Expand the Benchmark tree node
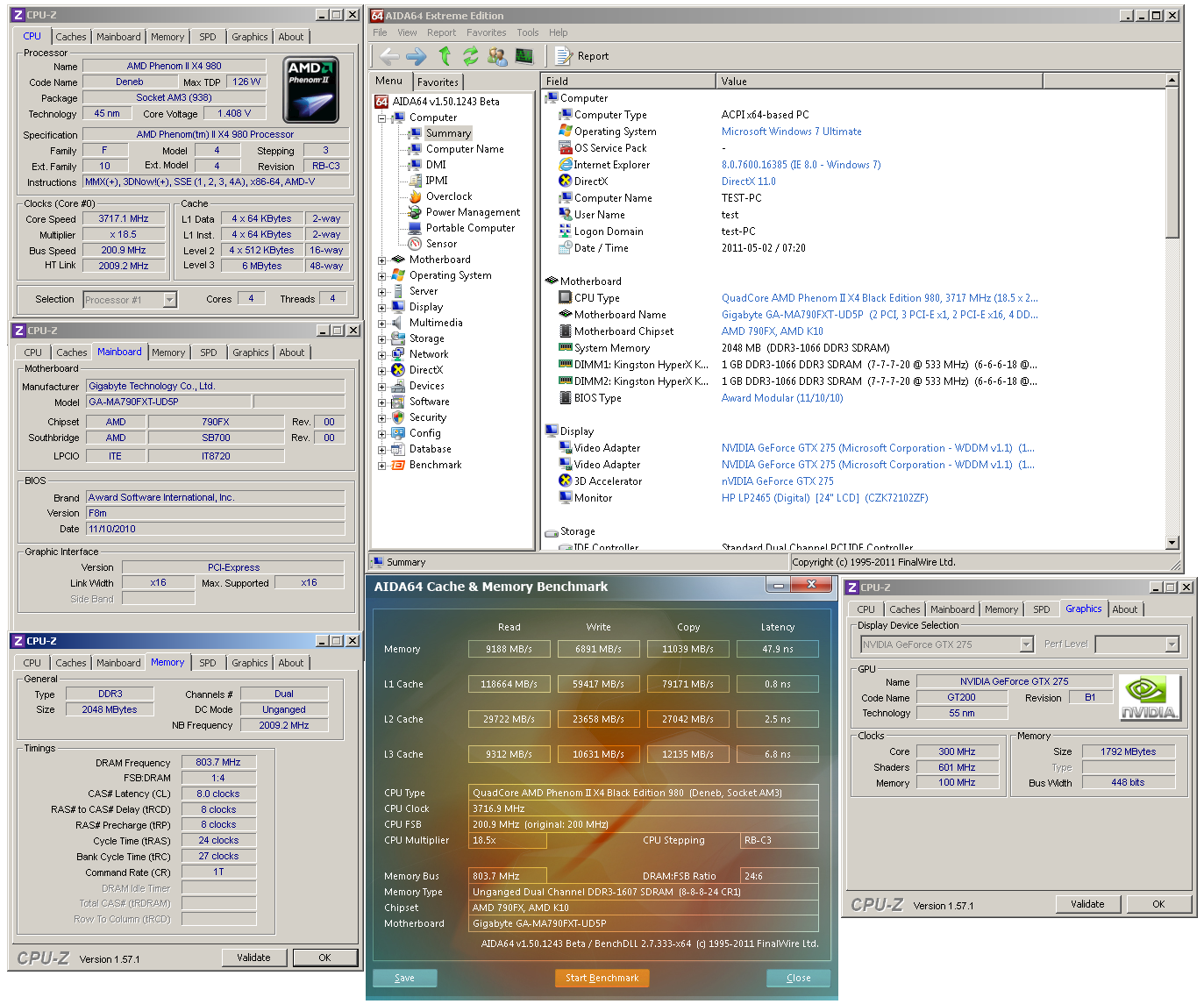Screen dimensions: 1204x1004 [x=382, y=466]
